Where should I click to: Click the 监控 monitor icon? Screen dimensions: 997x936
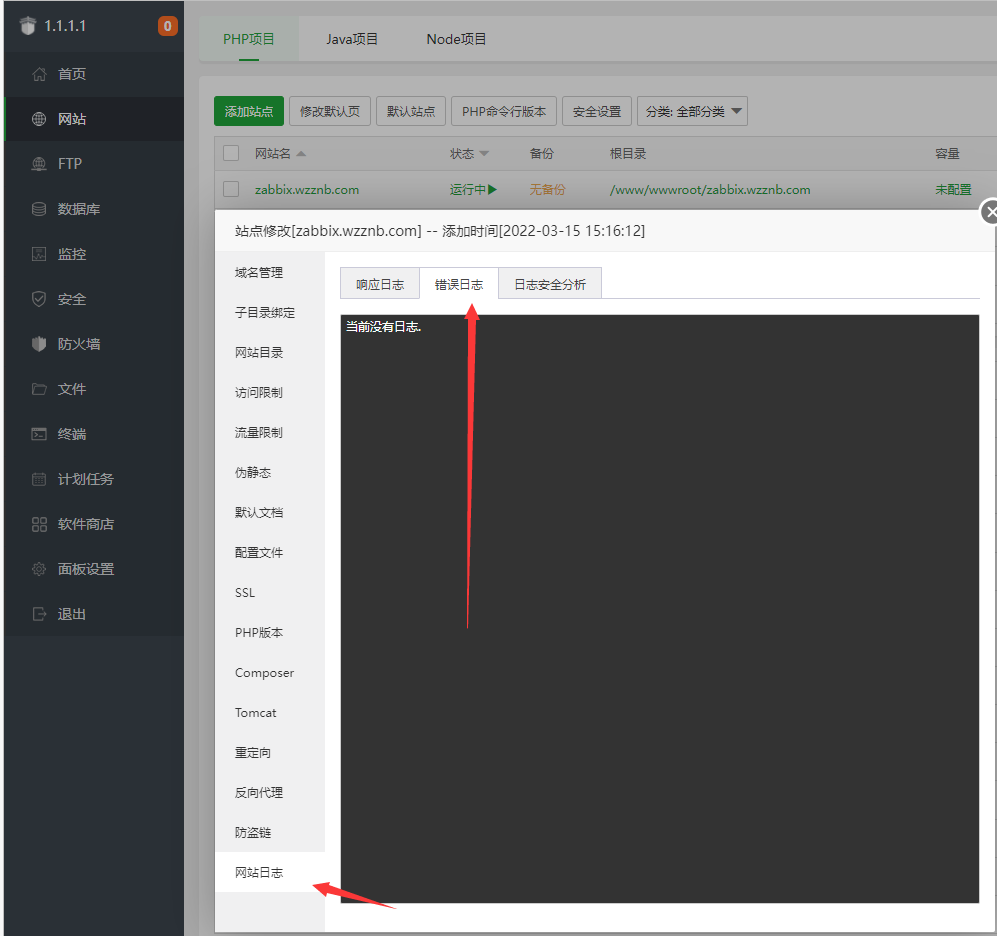(x=39, y=254)
